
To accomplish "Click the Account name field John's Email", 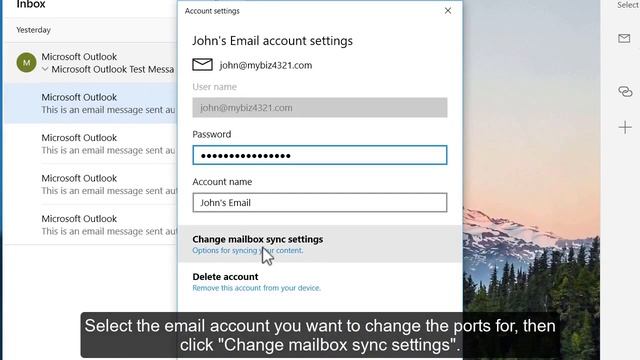I will [x=320, y=202].
